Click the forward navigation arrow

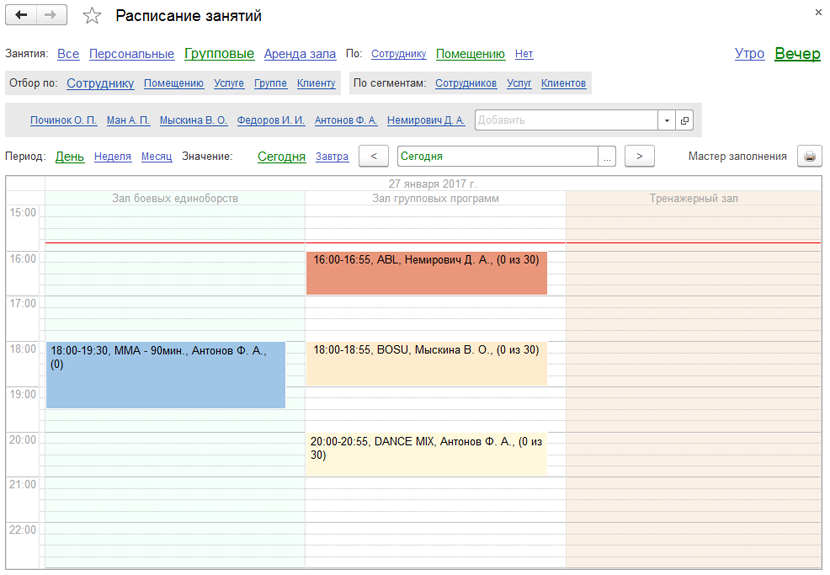coord(52,15)
